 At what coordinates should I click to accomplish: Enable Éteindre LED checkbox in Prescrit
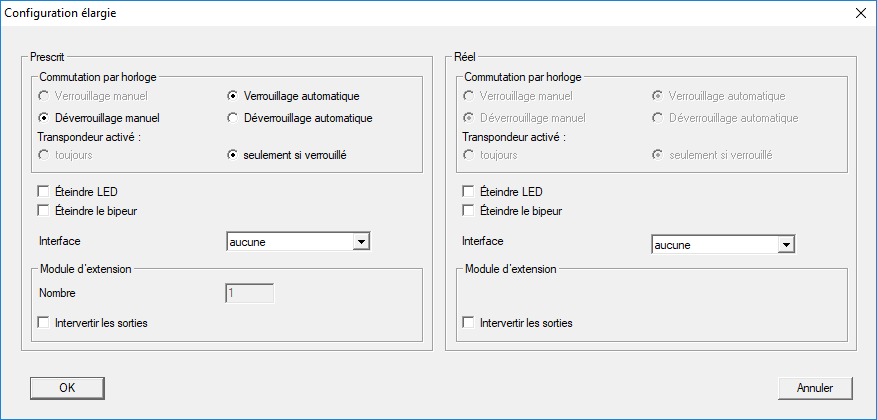(43, 191)
